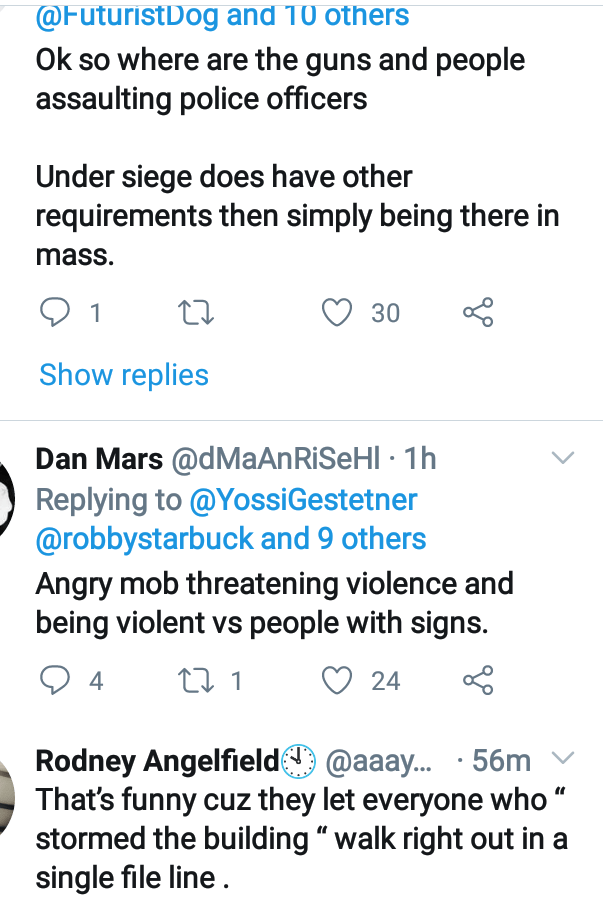
Task: Like the tweet with 30 likes
Action: pyautogui.click(x=338, y=313)
